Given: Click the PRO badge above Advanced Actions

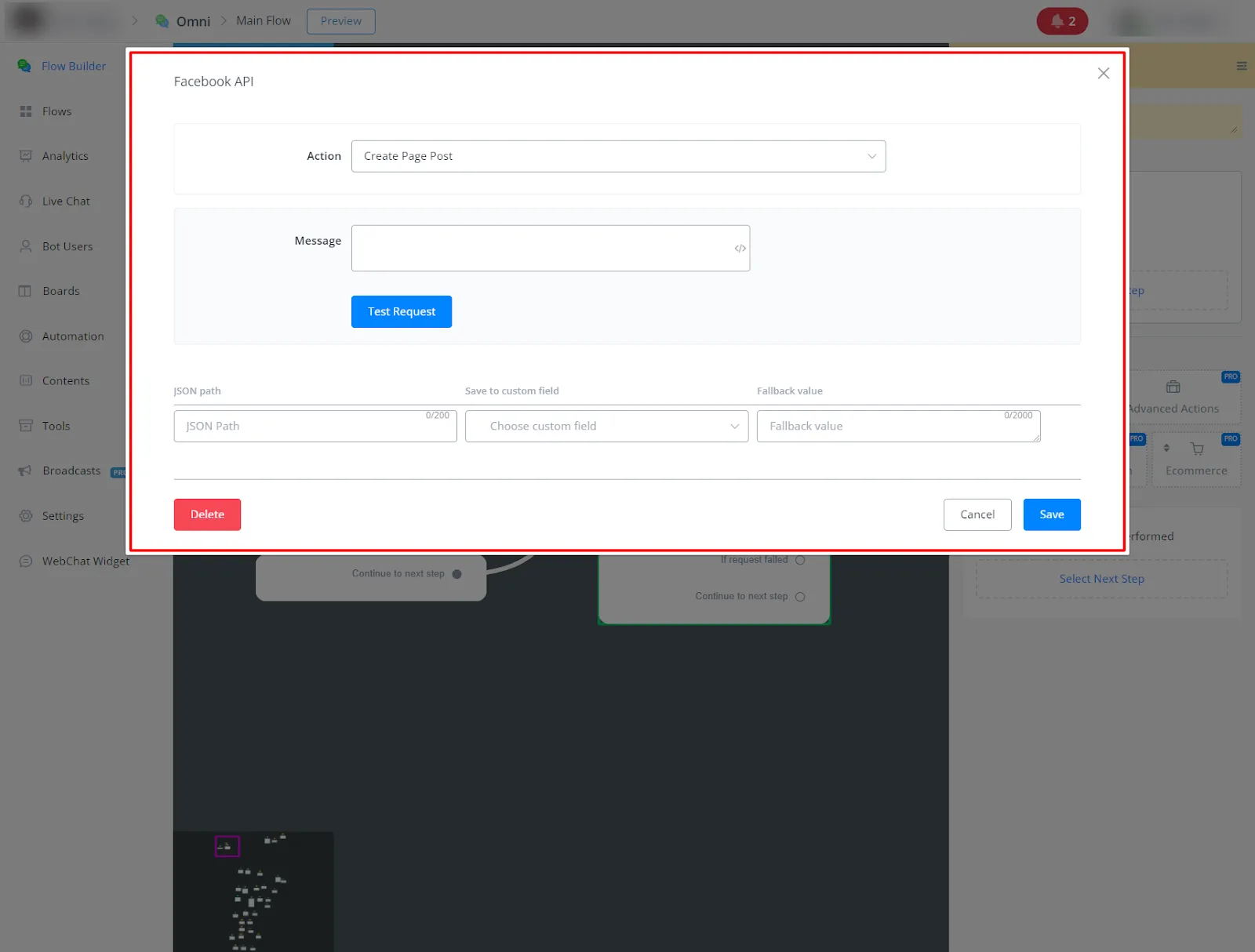Looking at the screenshot, I should point(1231,377).
